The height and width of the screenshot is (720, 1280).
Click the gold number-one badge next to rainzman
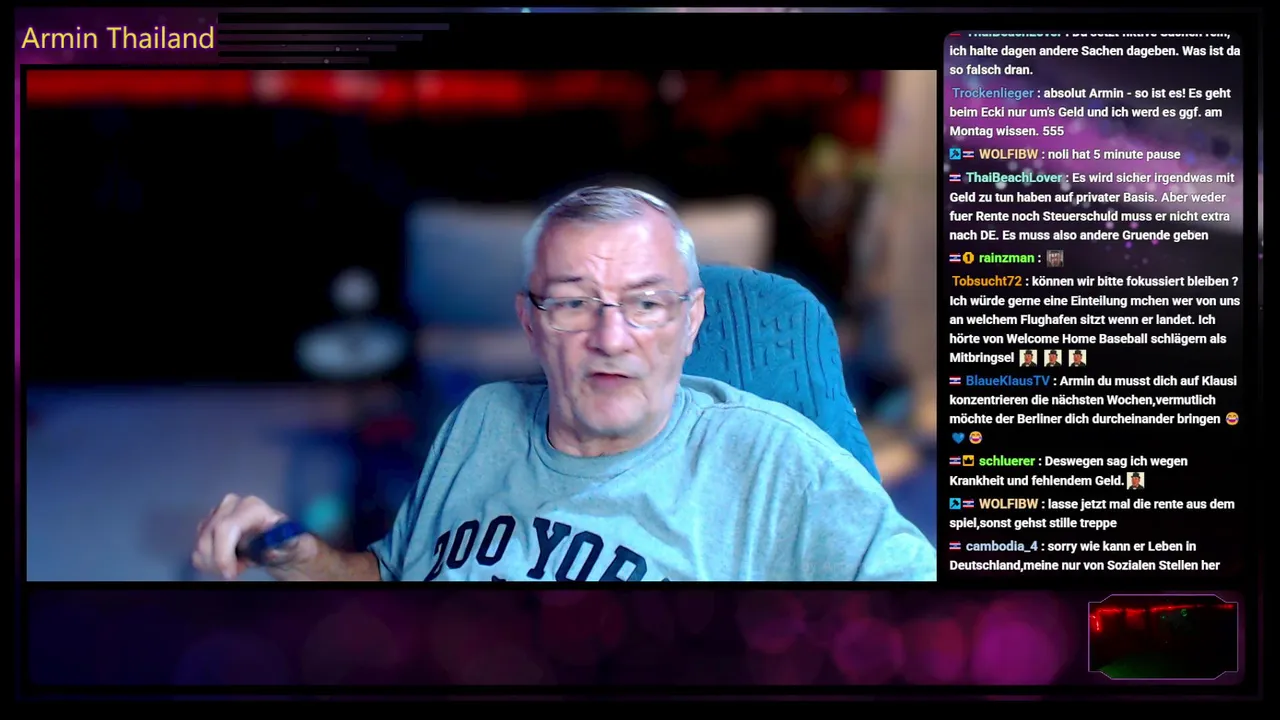pos(968,258)
